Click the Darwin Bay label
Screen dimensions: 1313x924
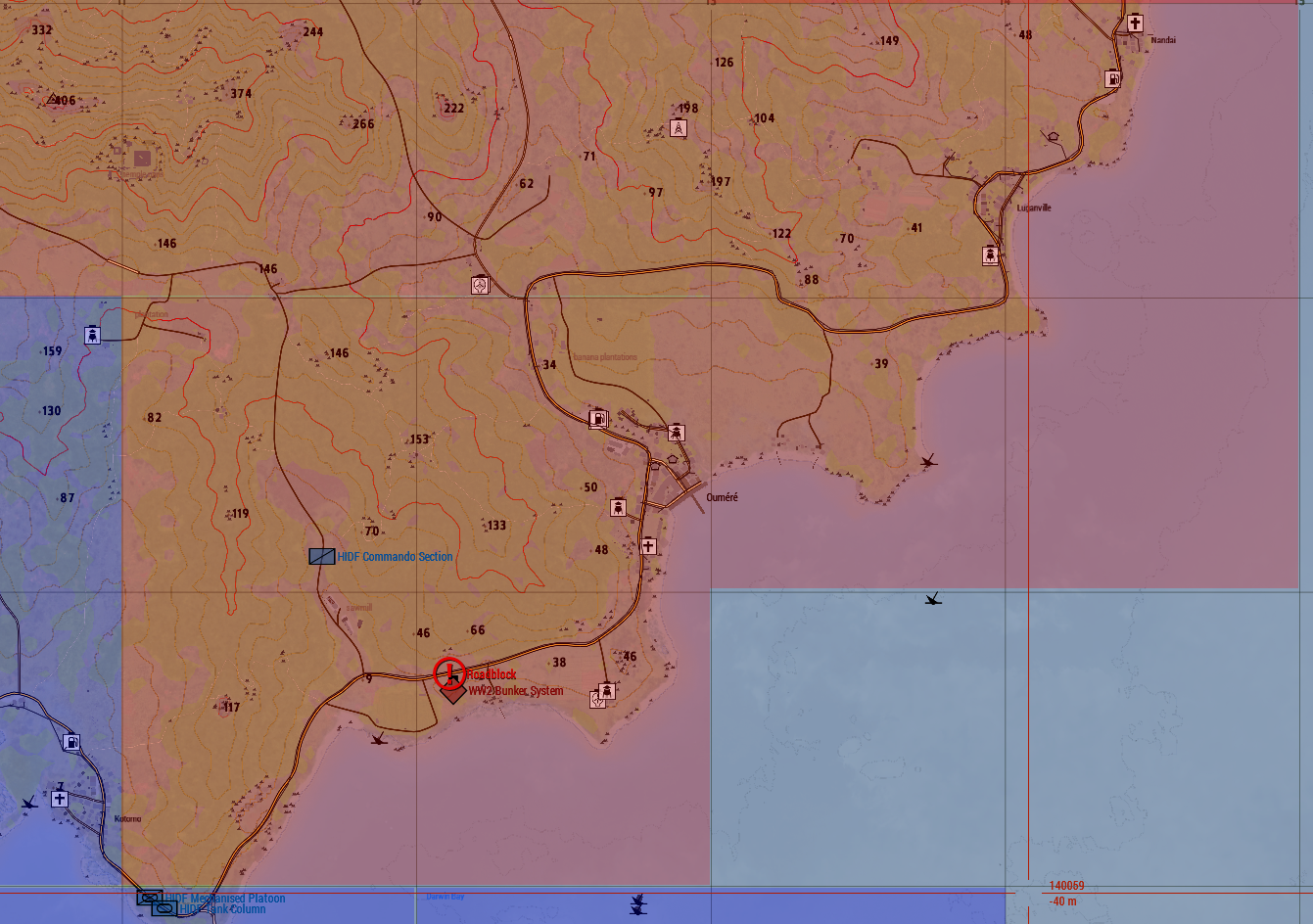pyautogui.click(x=445, y=896)
